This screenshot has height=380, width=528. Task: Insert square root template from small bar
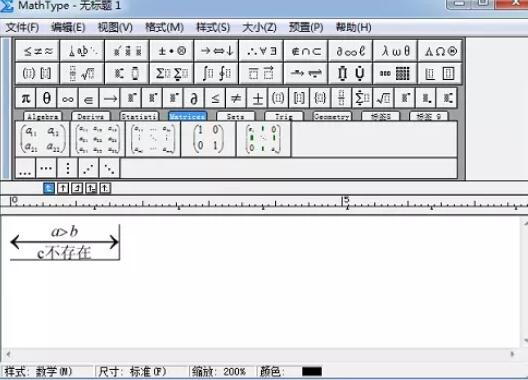[x=383, y=98]
